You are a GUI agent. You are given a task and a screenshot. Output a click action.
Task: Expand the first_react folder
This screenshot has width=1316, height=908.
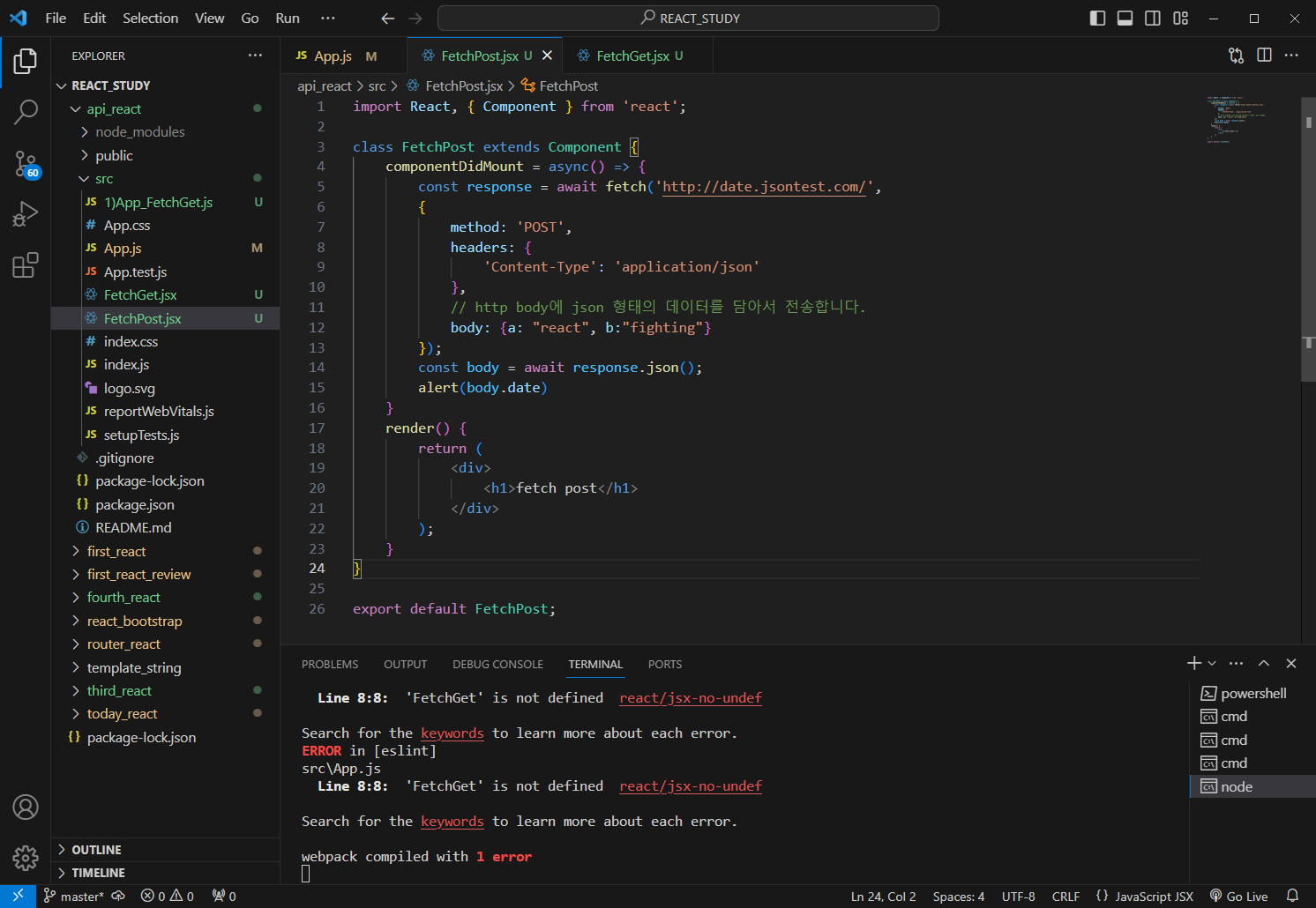(166, 551)
